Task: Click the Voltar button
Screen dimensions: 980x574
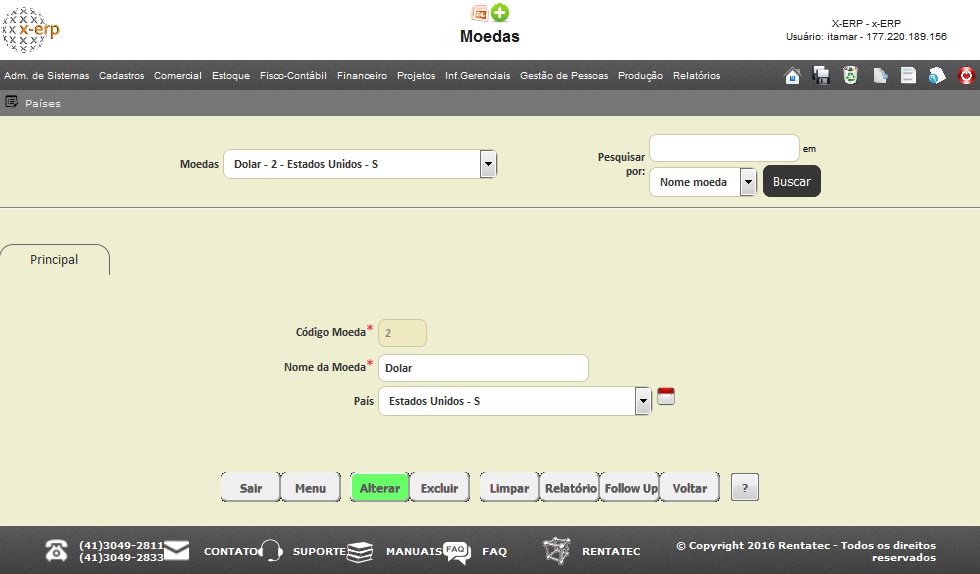Action: 689,488
